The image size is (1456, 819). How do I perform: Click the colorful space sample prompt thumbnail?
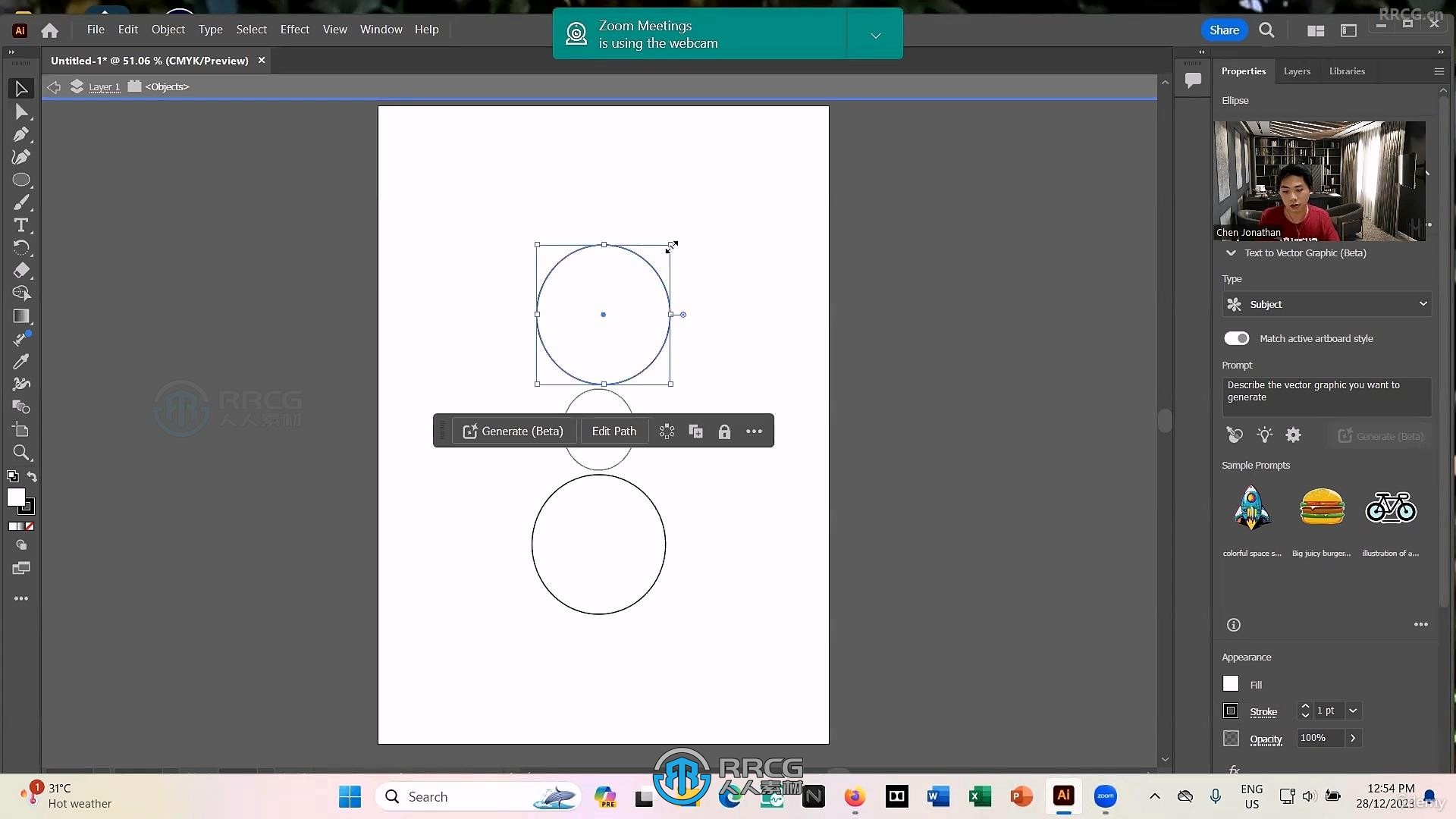(x=1253, y=507)
